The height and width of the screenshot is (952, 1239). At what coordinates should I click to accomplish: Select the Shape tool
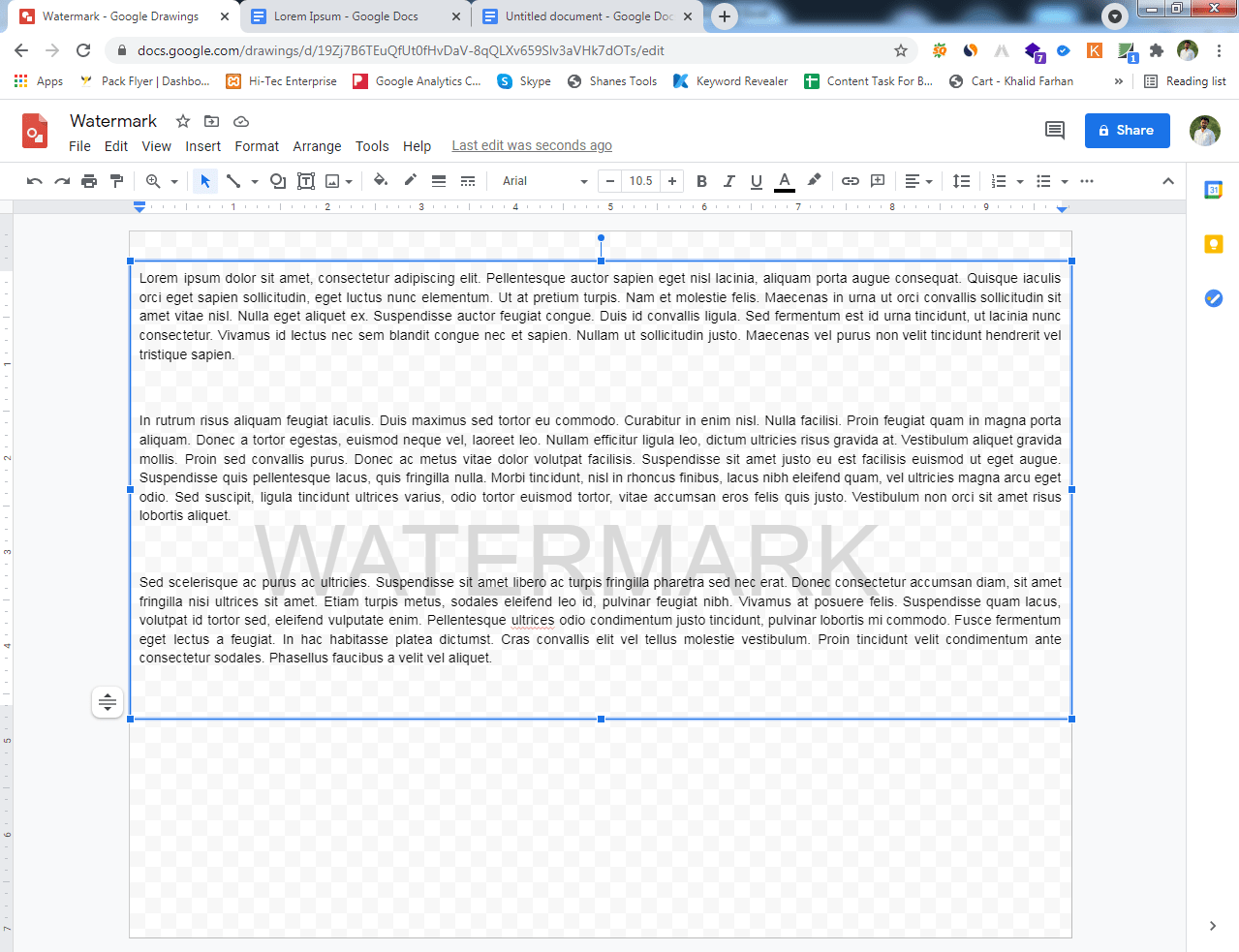click(276, 181)
